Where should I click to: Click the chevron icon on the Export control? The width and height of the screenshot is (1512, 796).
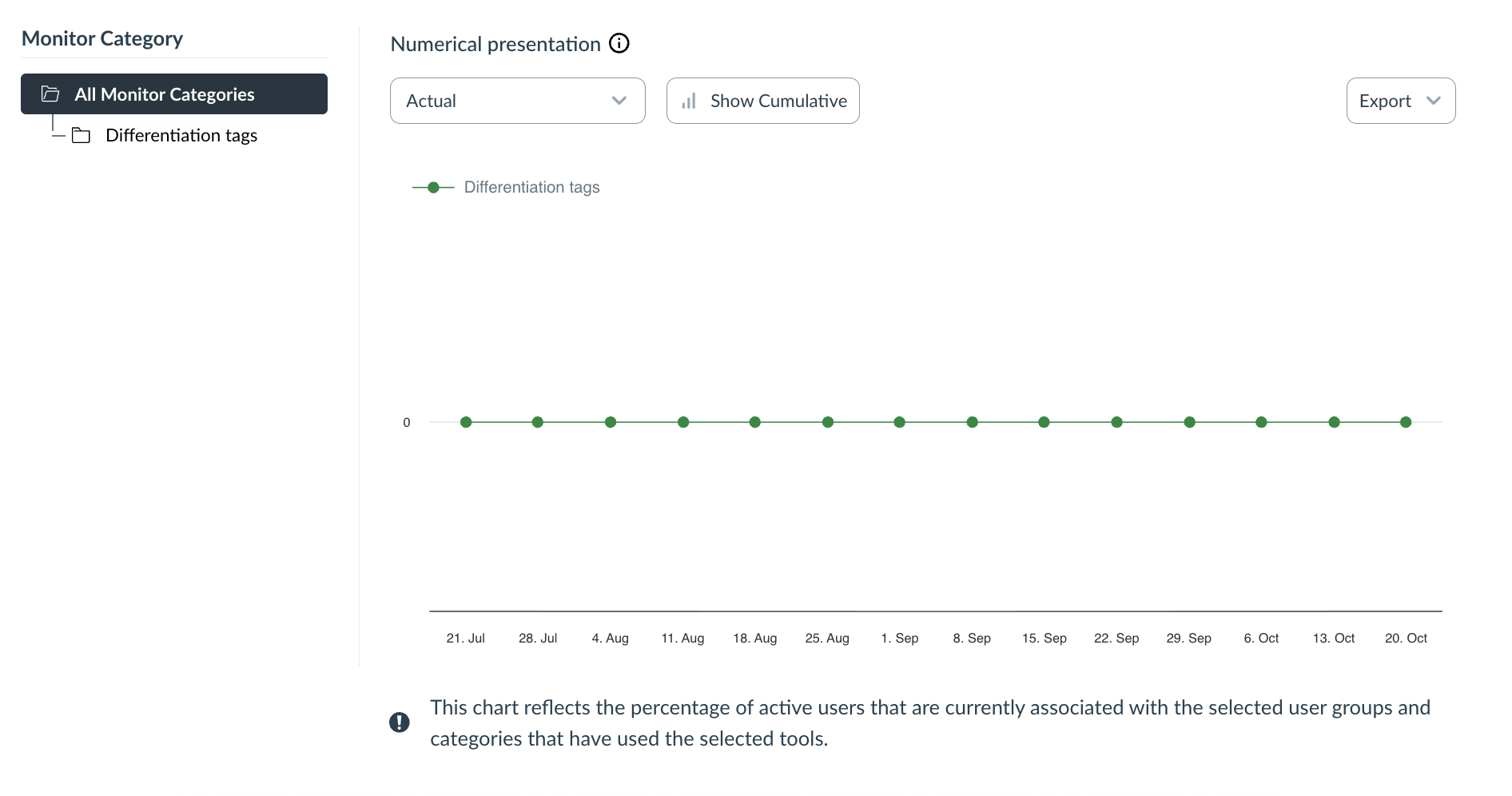click(1433, 101)
